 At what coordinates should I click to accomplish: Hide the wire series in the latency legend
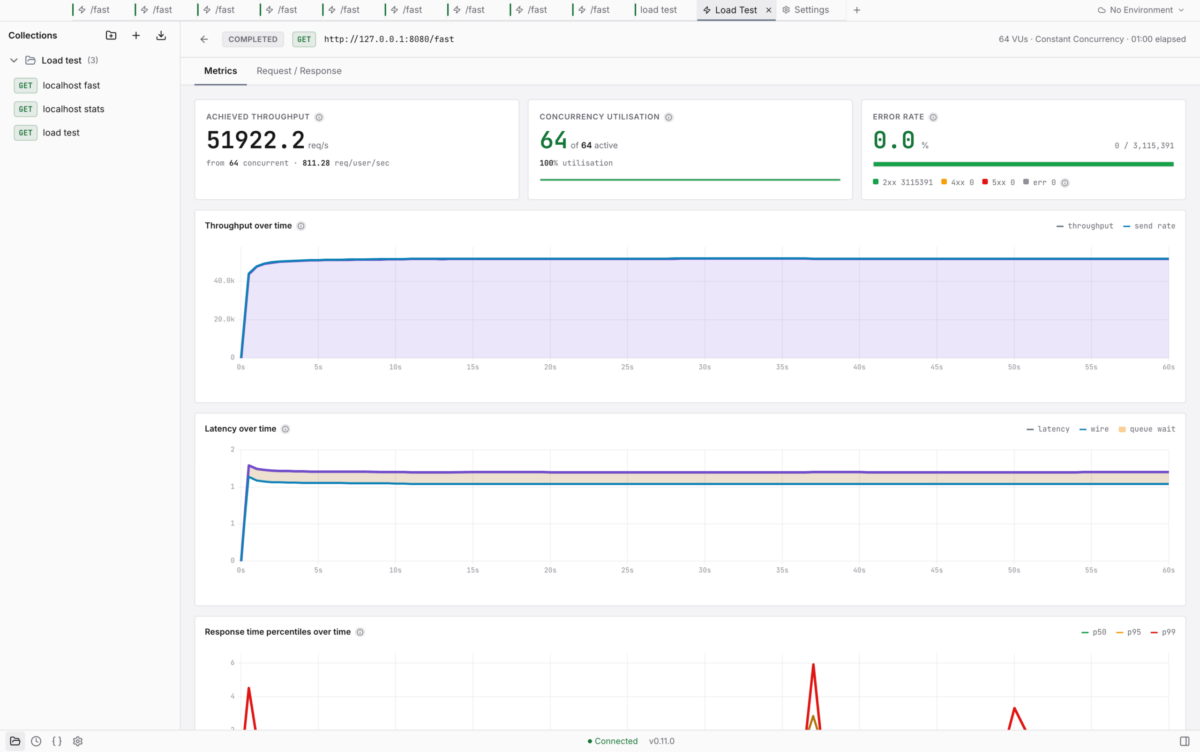click(1093, 429)
